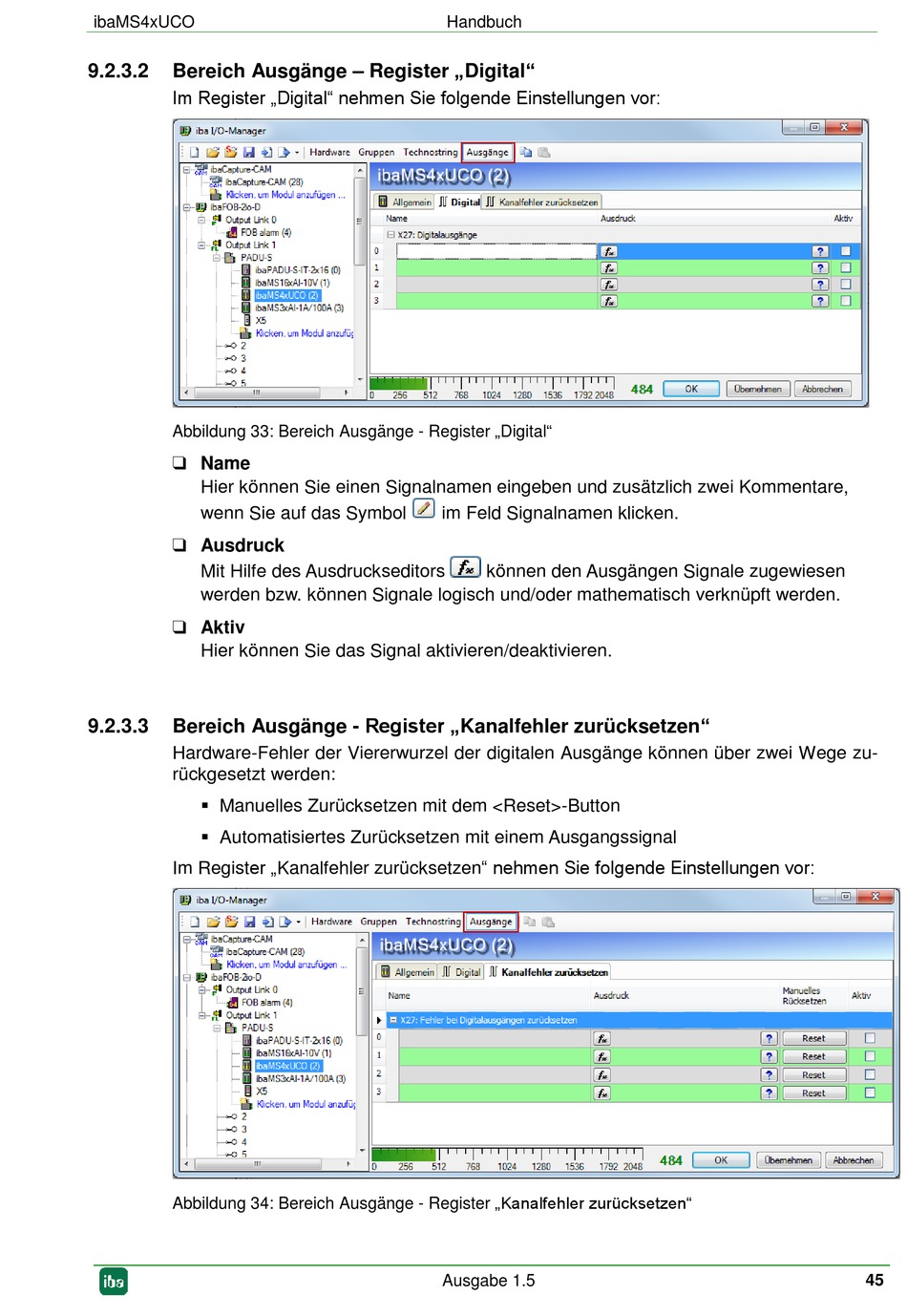Open expression editor for row 0 under Digitalausgänge

pos(609,252)
